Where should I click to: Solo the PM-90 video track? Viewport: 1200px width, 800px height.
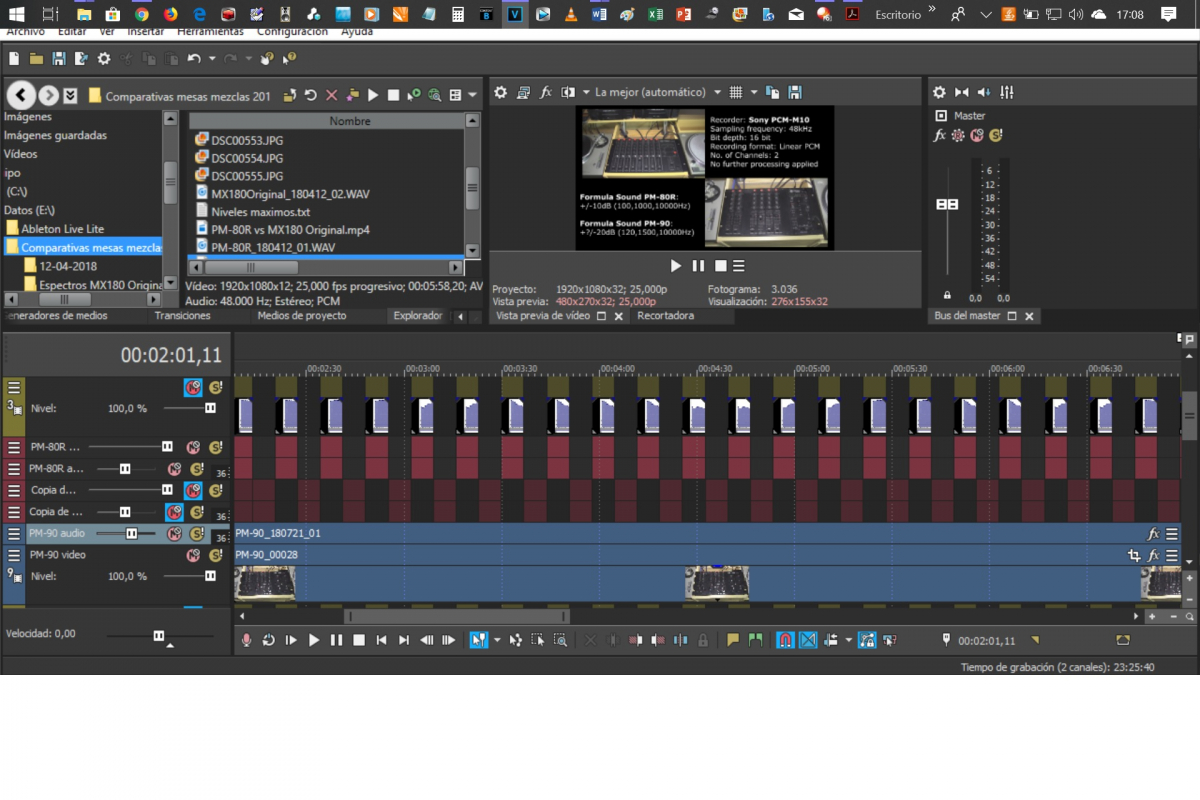(x=214, y=555)
